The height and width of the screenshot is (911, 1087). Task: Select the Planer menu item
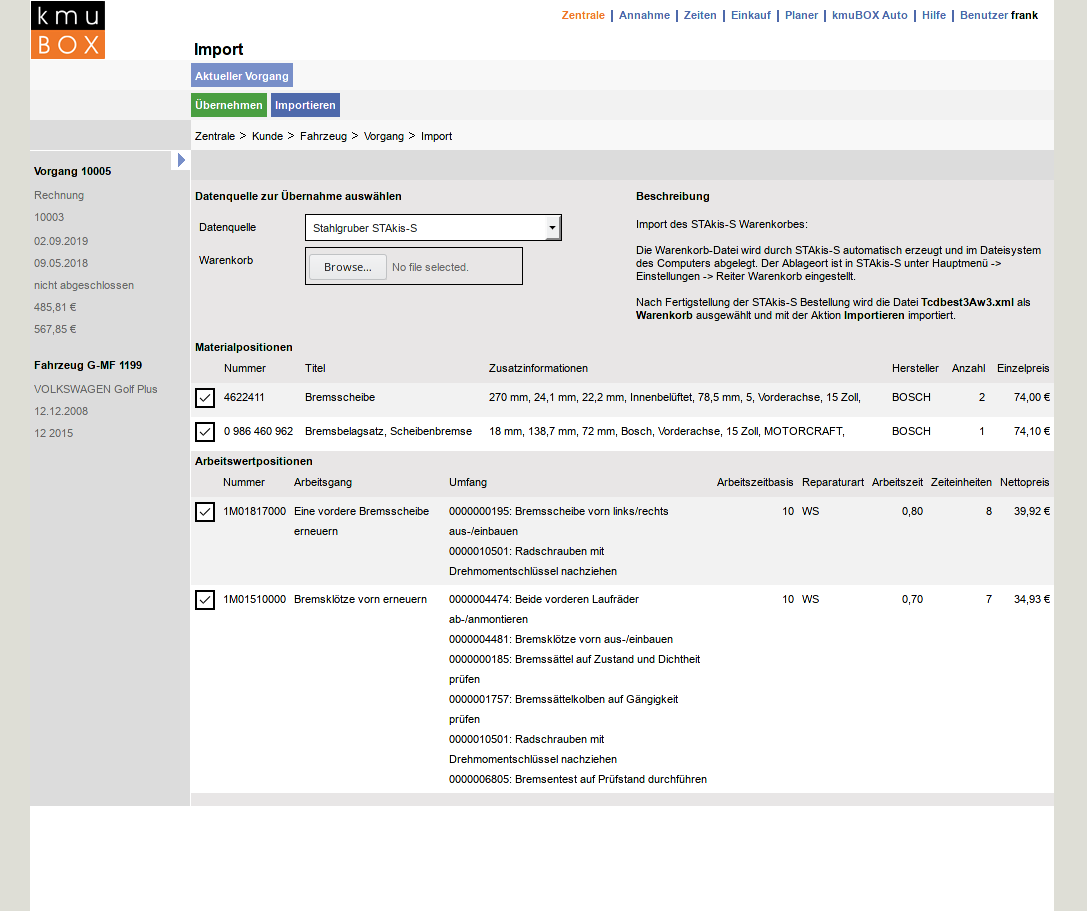coord(801,15)
